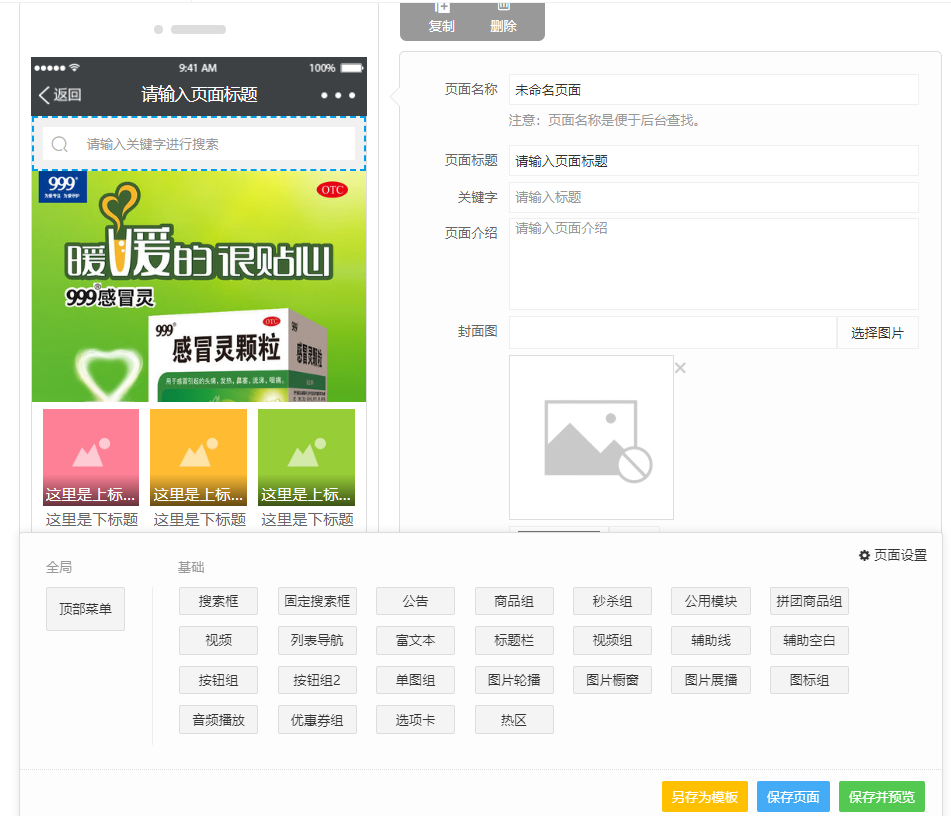Select the green image tile in preview
Image resolution: width=951 pixels, height=816 pixels.
pyautogui.click(x=306, y=457)
